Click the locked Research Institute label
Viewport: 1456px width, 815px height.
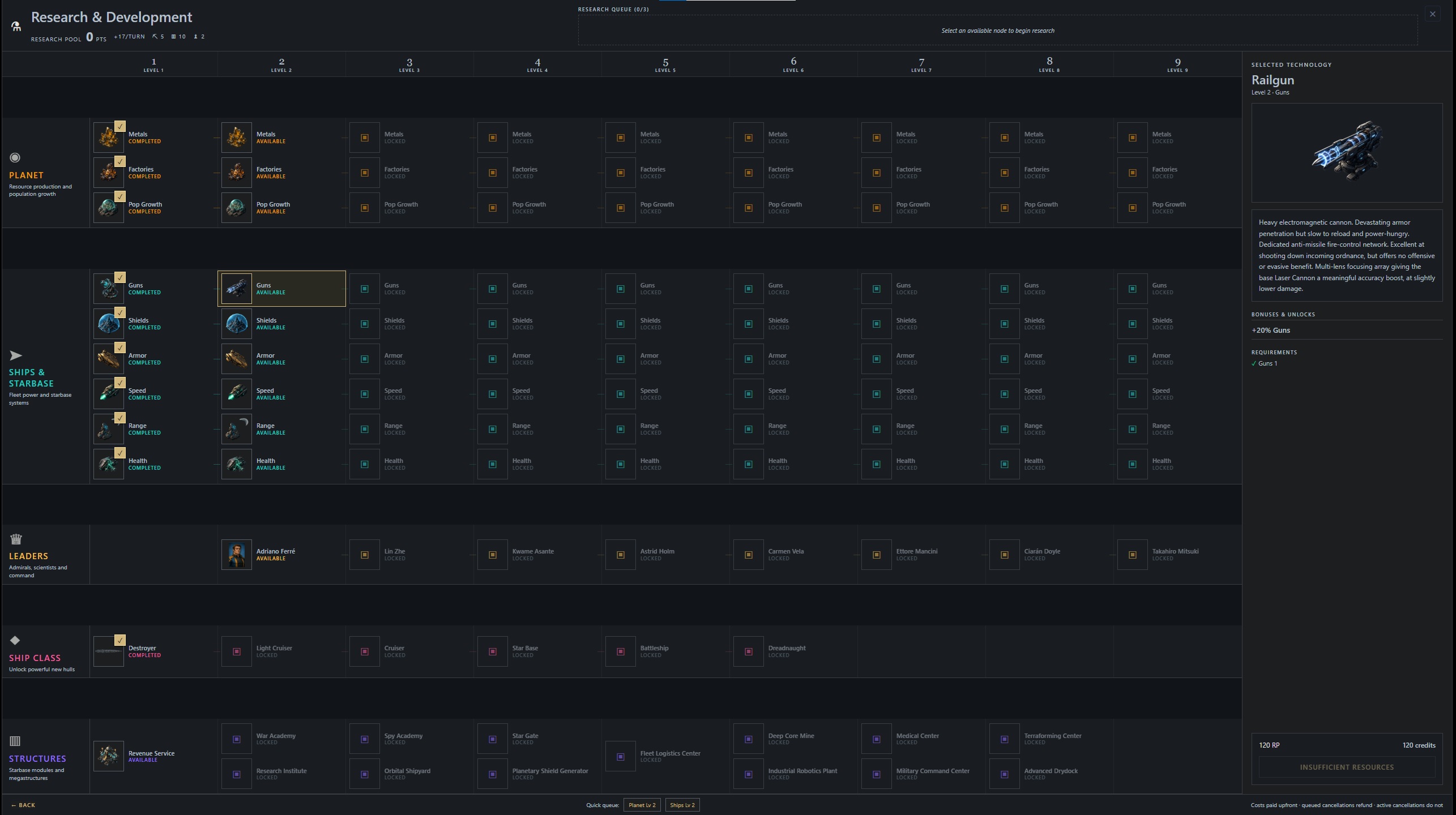click(x=281, y=771)
